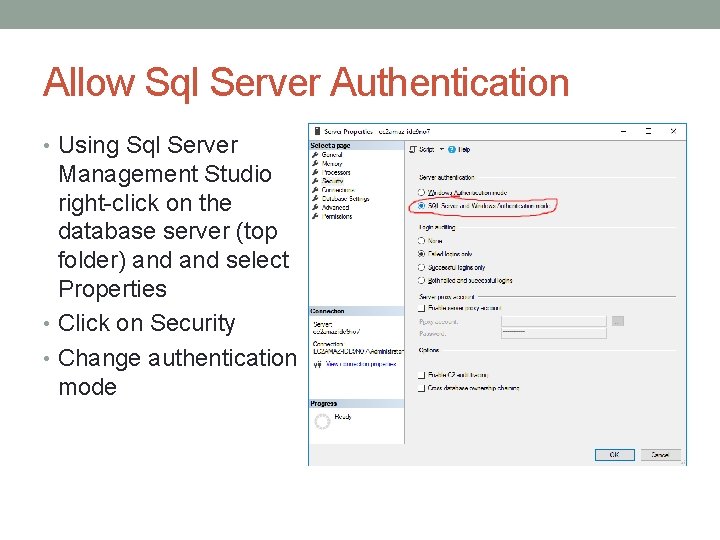The image size is (720, 540).
Task: Choose Successful logins only auditing
Action: tap(421, 267)
